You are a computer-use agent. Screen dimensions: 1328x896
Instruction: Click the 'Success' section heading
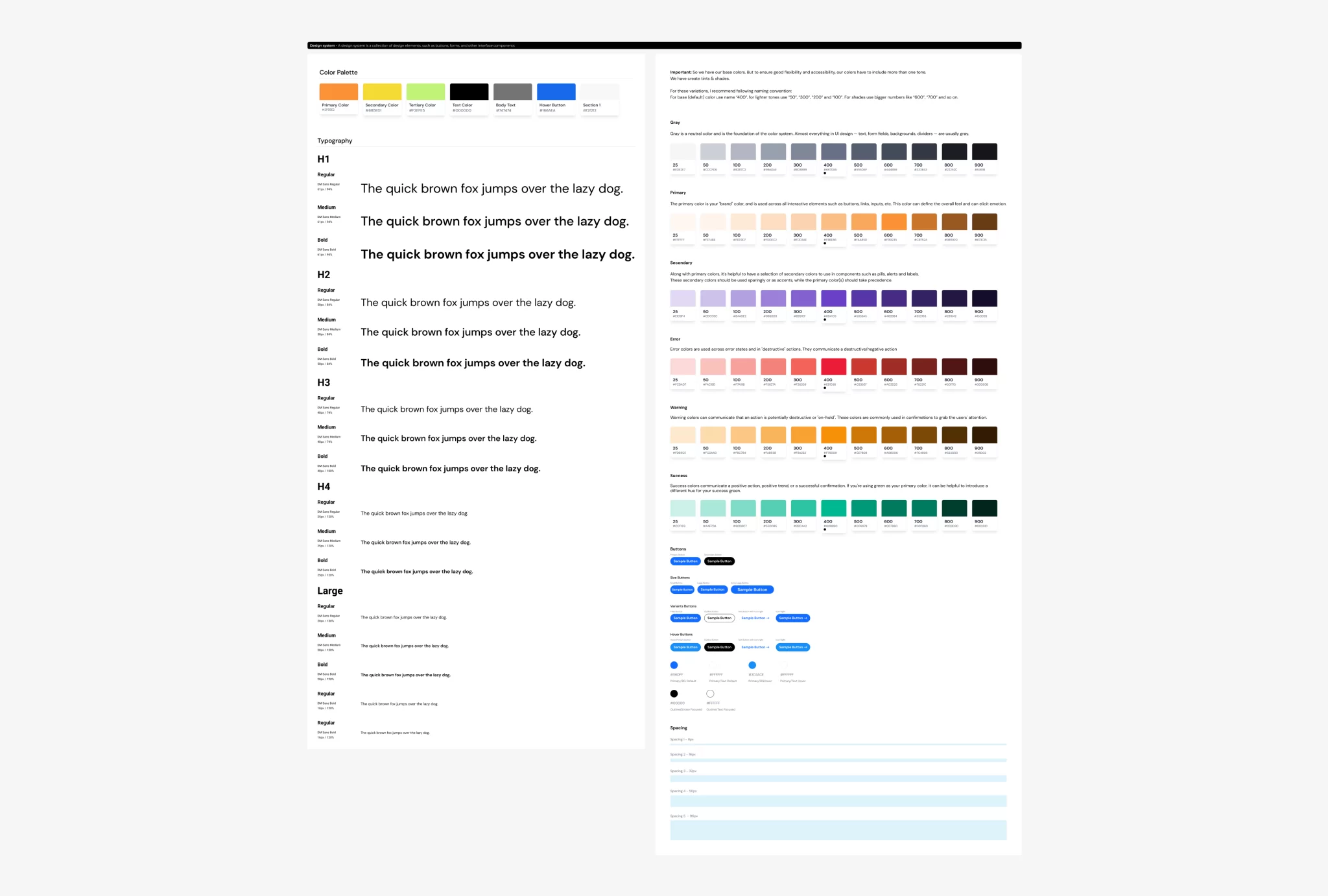coord(678,476)
